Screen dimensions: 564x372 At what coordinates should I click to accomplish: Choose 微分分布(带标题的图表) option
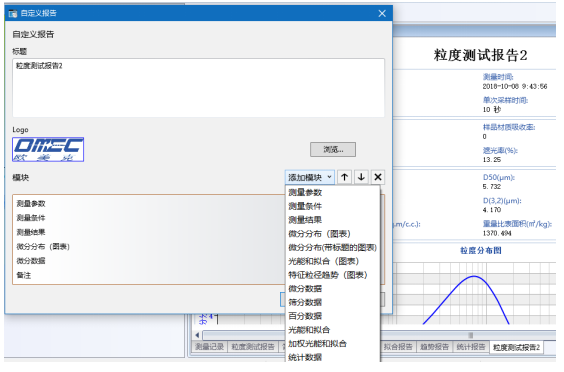pos(332,248)
